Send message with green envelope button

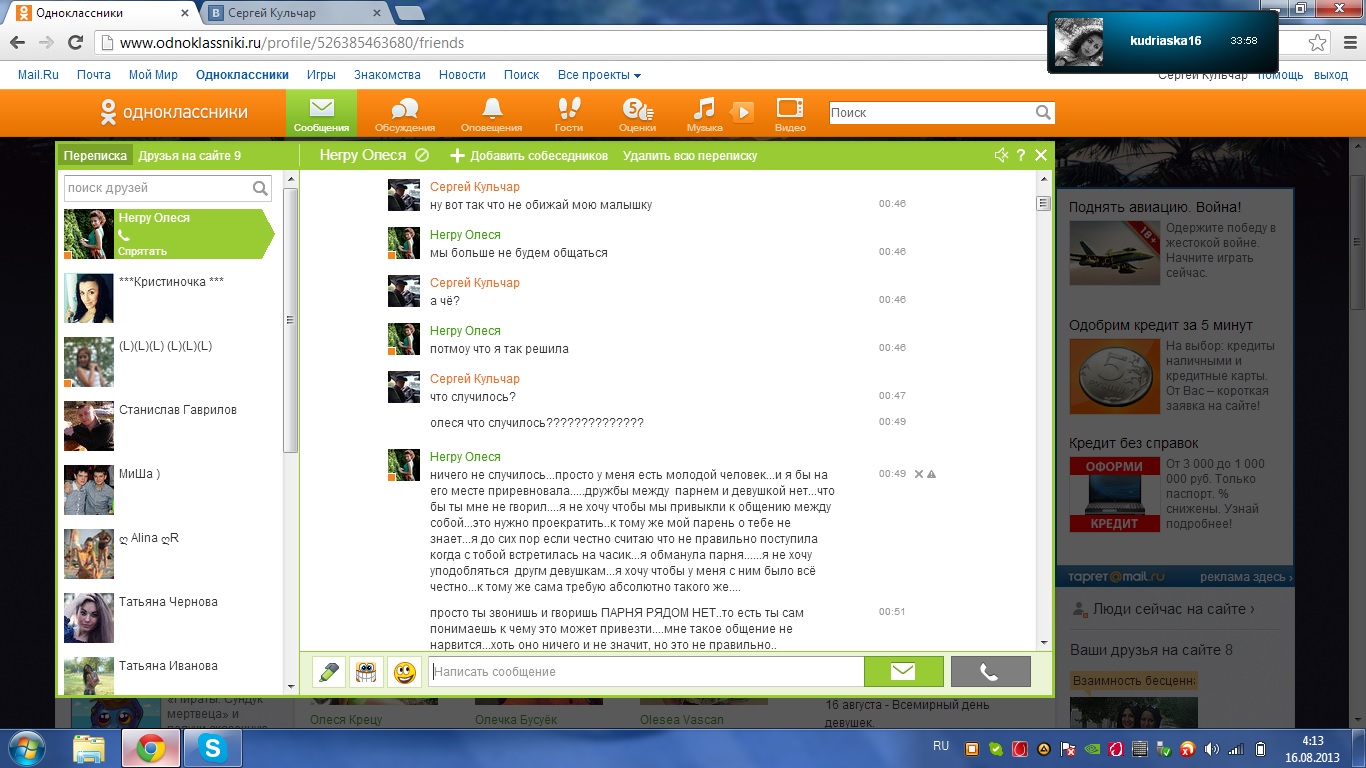pos(903,672)
